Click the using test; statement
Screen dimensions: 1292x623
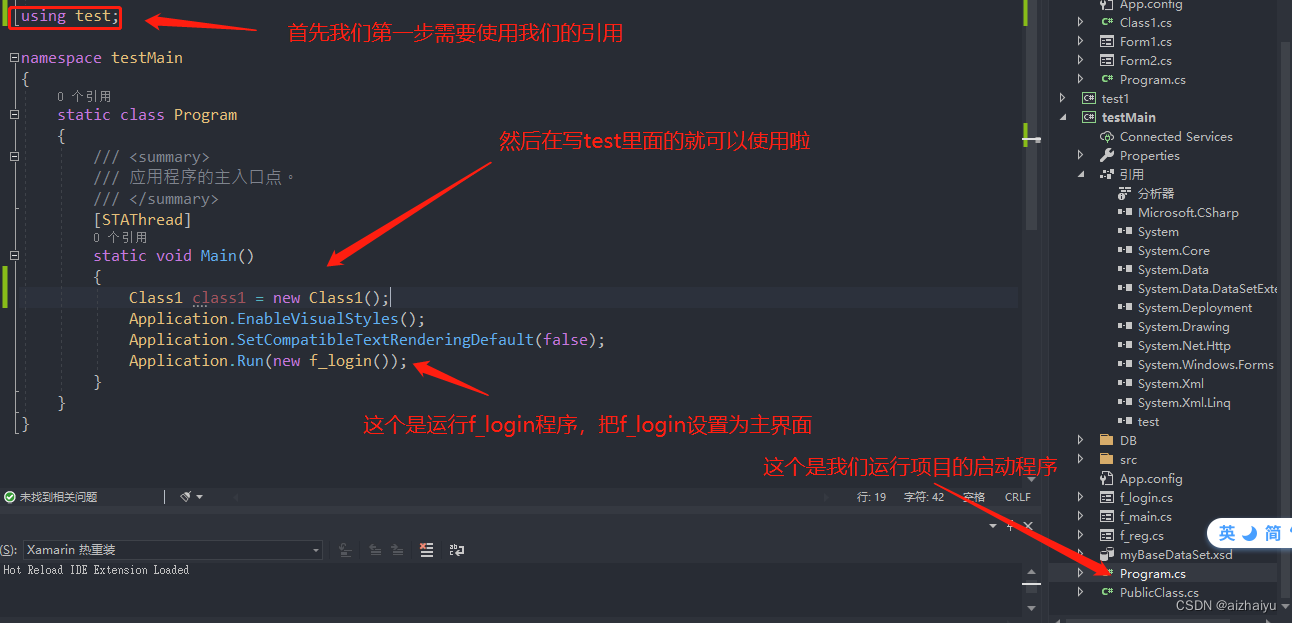coord(70,16)
